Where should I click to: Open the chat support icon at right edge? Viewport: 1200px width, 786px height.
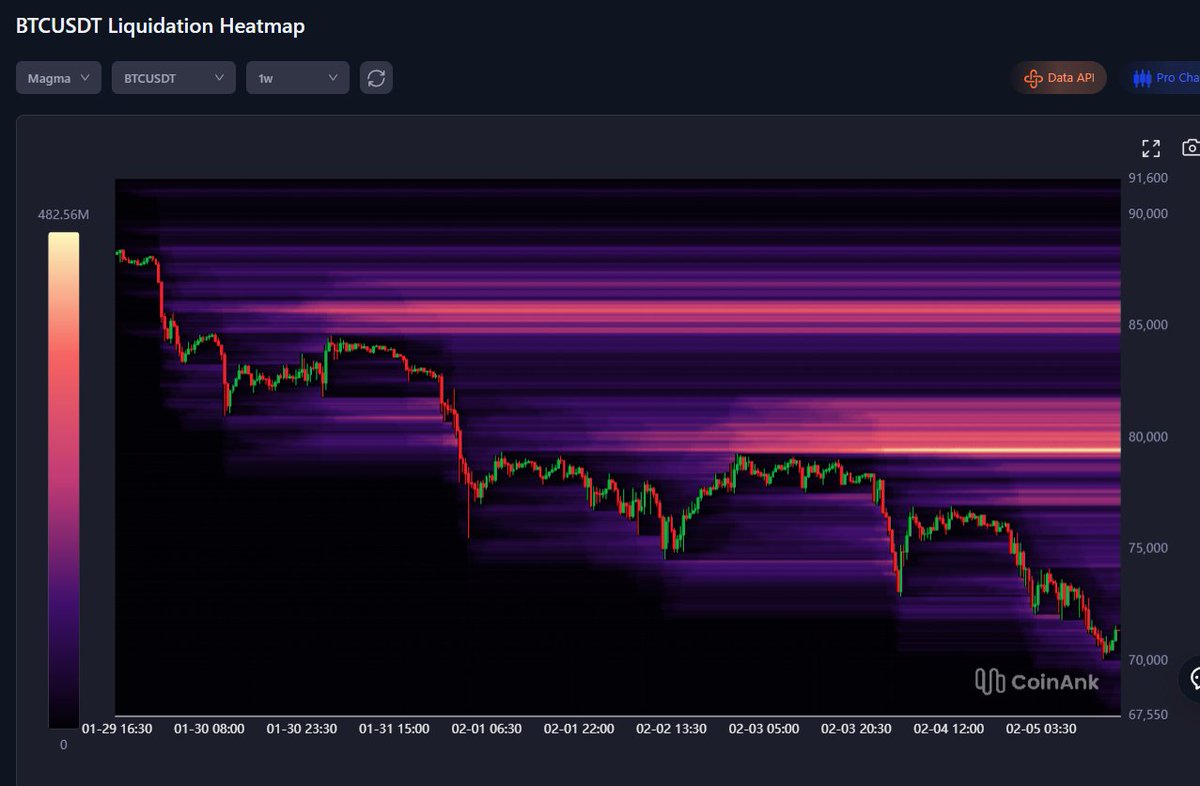1191,678
